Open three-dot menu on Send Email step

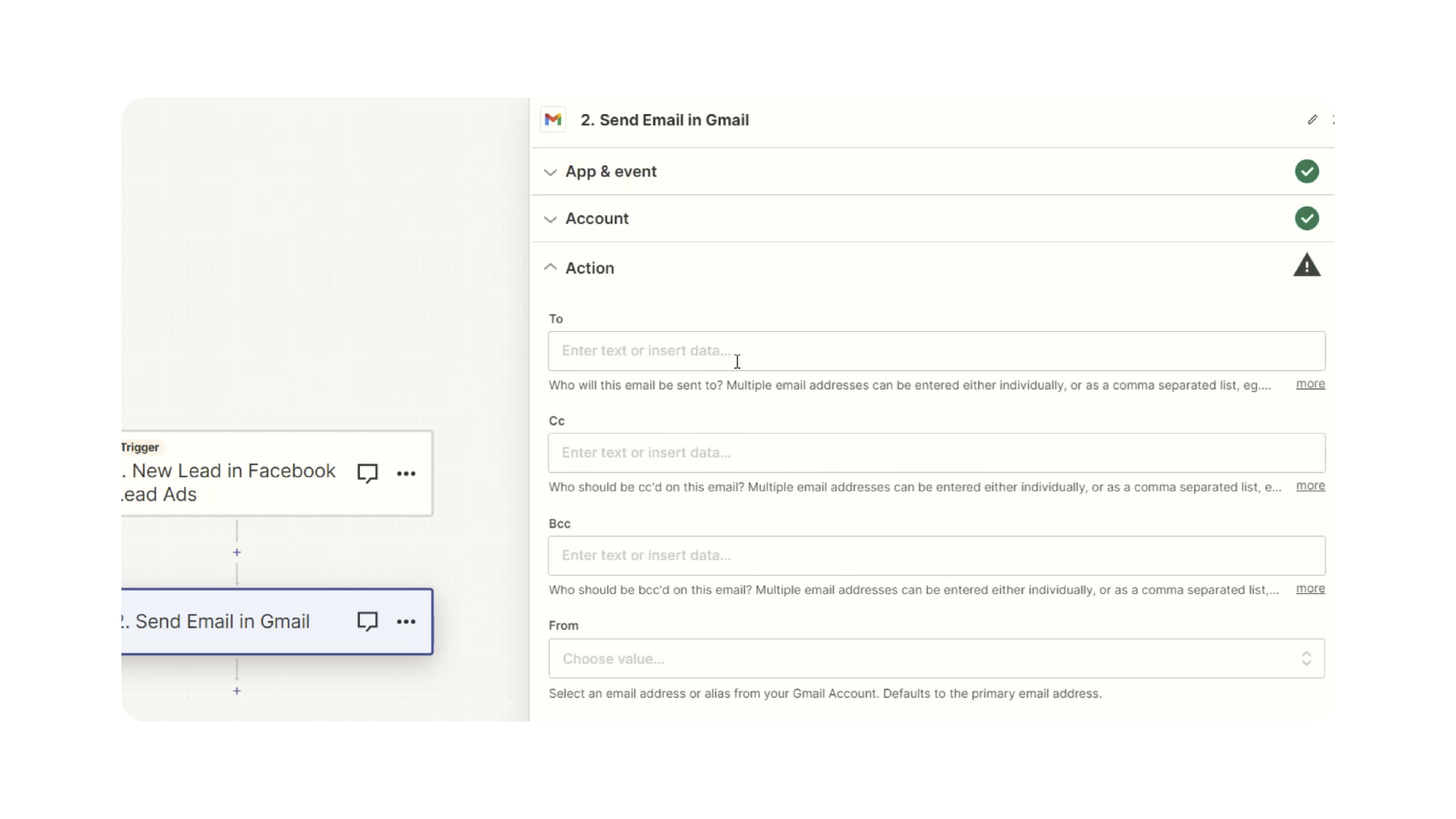pyautogui.click(x=406, y=622)
